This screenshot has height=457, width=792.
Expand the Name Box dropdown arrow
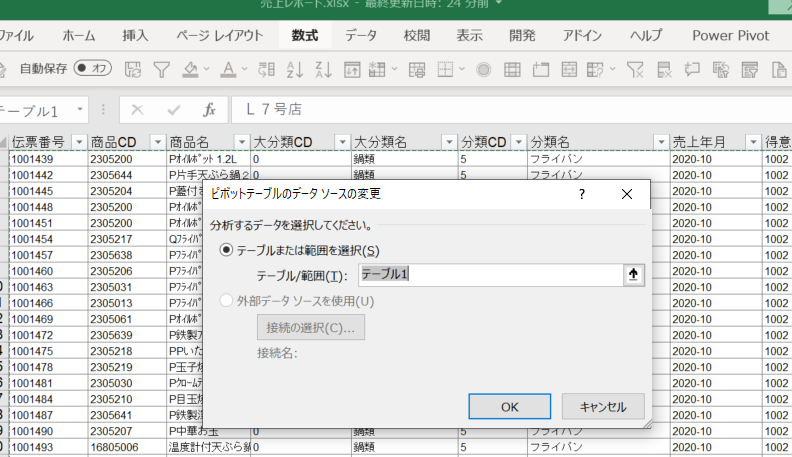click(80, 109)
